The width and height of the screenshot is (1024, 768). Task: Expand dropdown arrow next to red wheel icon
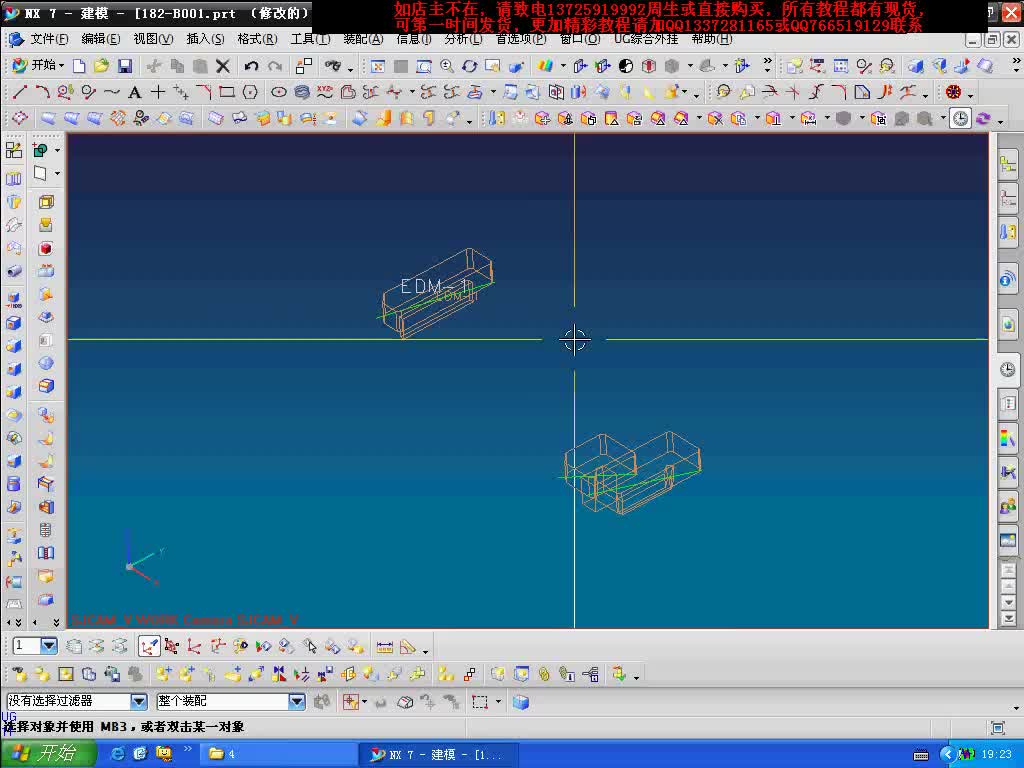point(970,95)
